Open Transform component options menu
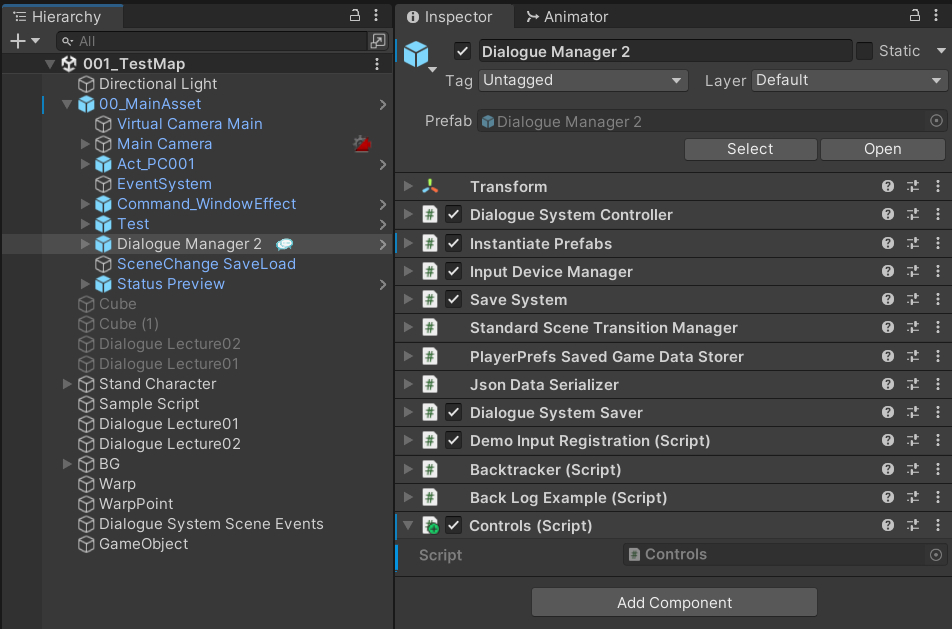952x629 pixels. point(937,186)
